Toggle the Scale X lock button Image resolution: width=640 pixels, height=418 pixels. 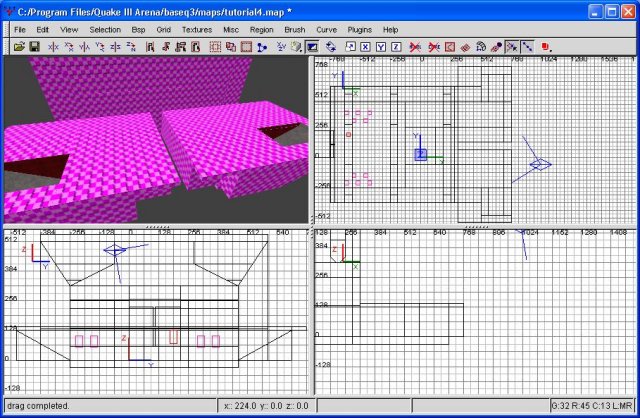365,47
